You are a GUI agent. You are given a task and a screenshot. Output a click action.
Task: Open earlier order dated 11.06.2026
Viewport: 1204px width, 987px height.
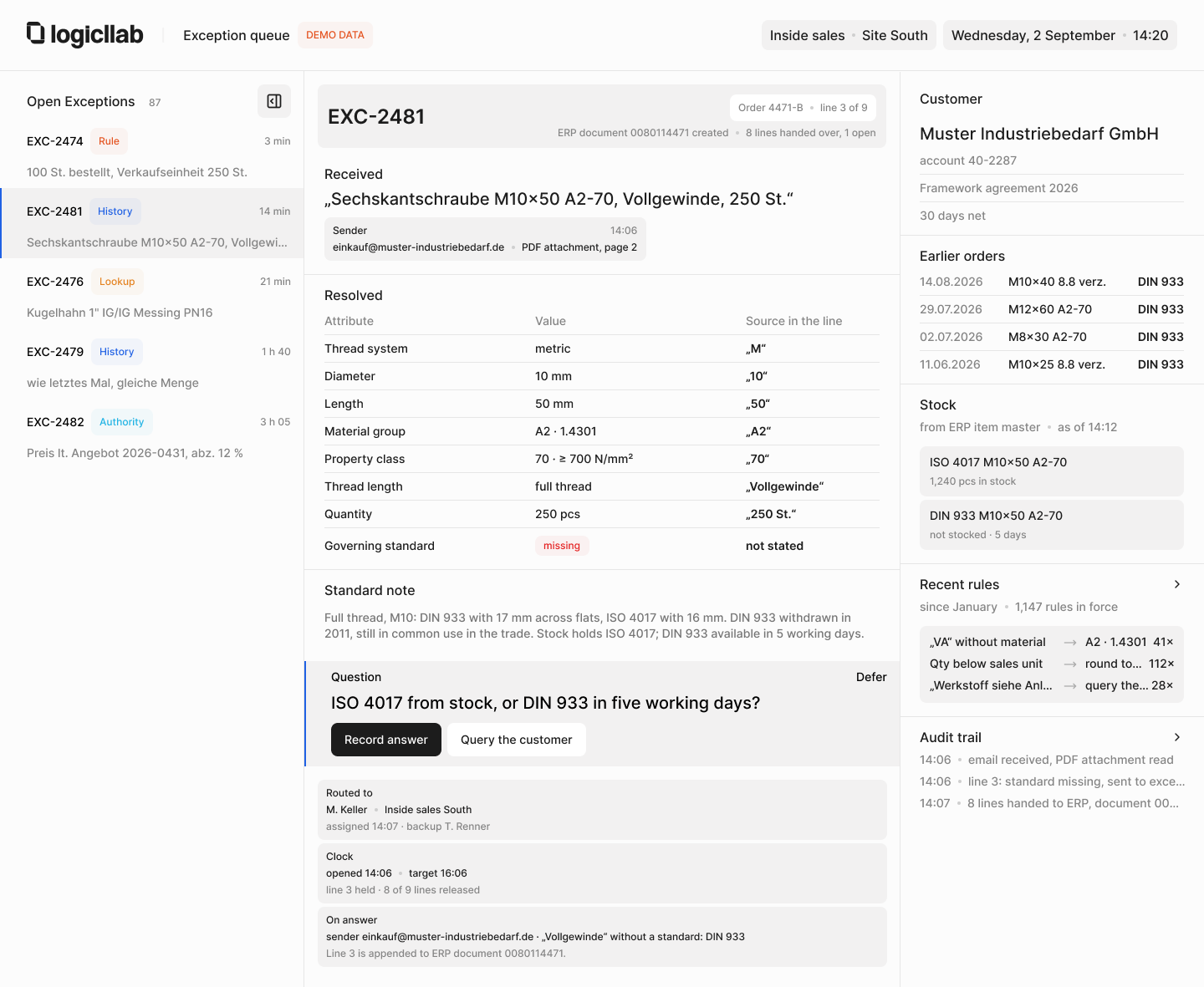tap(1052, 364)
